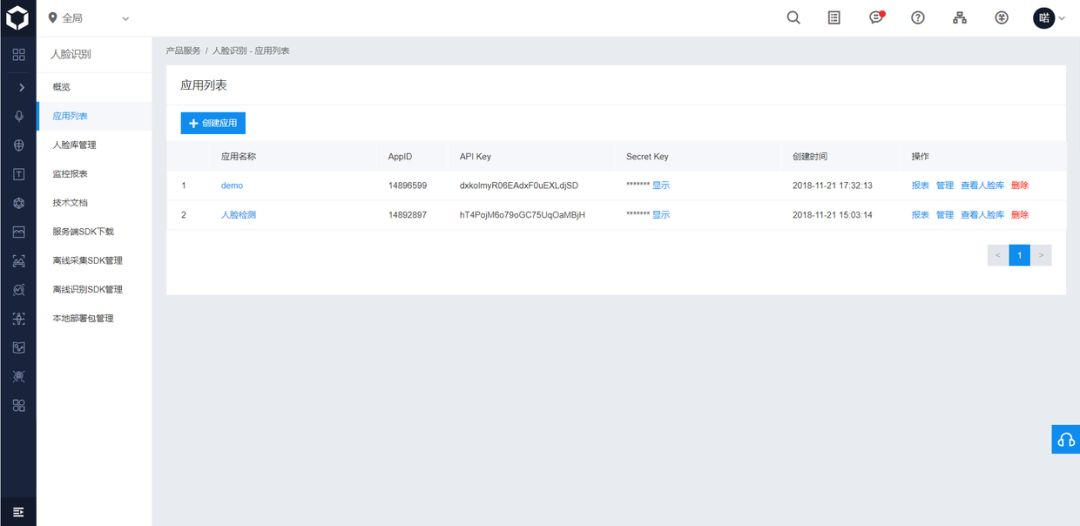Open help with the question mark icon
This screenshot has height=526, width=1080.
tap(917, 18)
